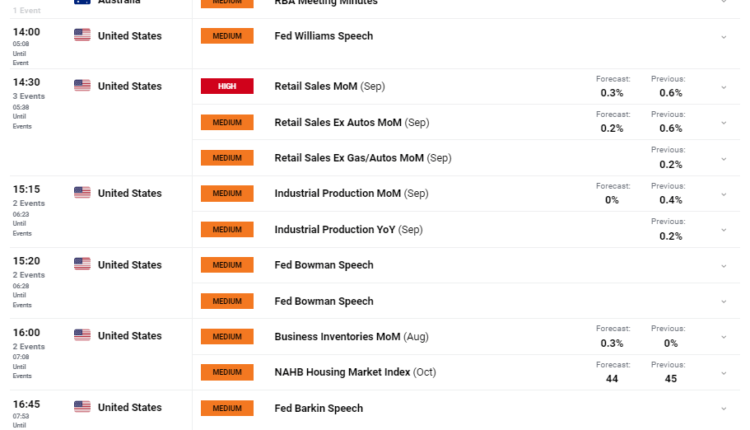The image size is (750, 430).
Task: Click the MEDIUM badge for Industrial Production YoY
Action: pyautogui.click(x=227, y=230)
